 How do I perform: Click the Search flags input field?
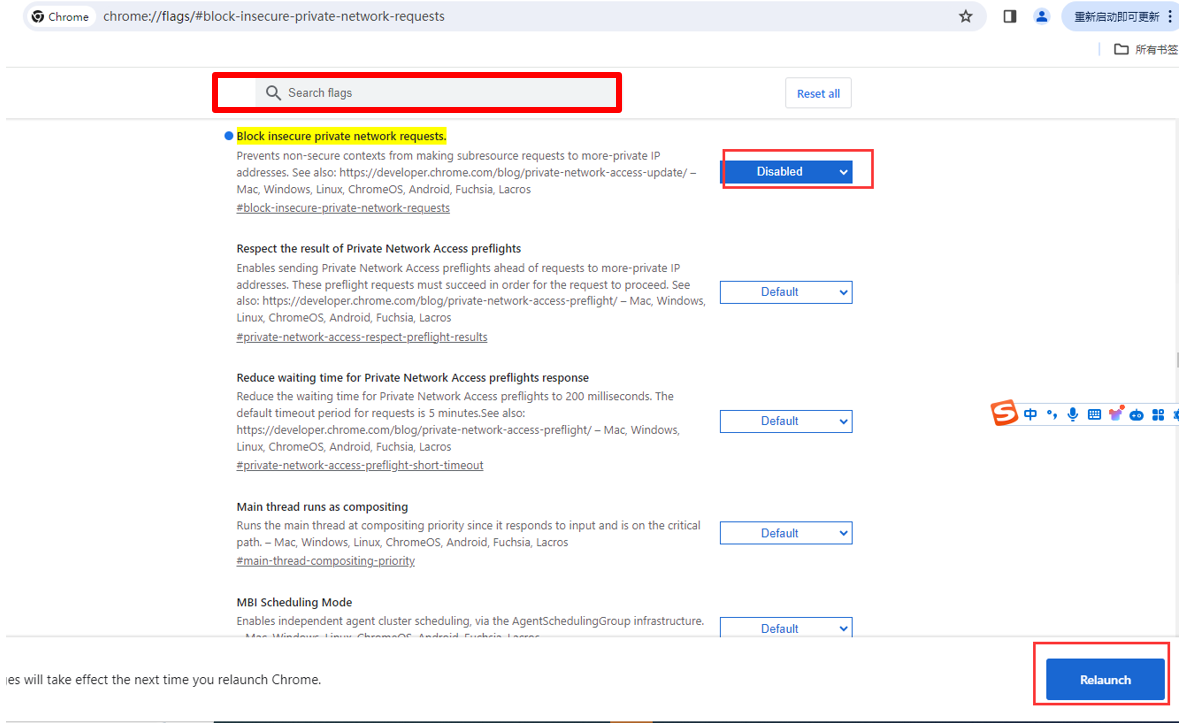(x=440, y=93)
